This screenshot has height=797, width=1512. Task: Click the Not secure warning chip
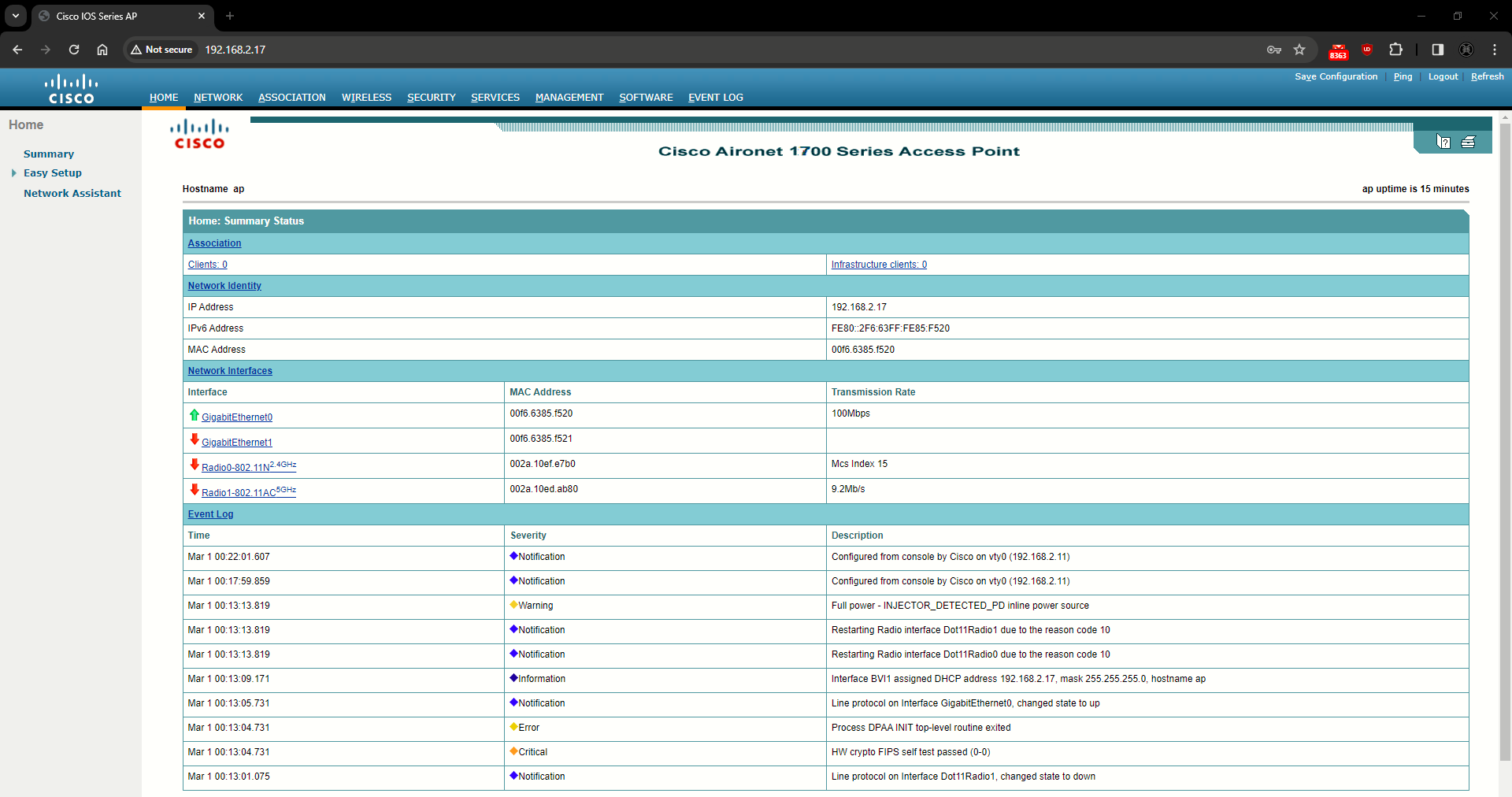click(162, 50)
